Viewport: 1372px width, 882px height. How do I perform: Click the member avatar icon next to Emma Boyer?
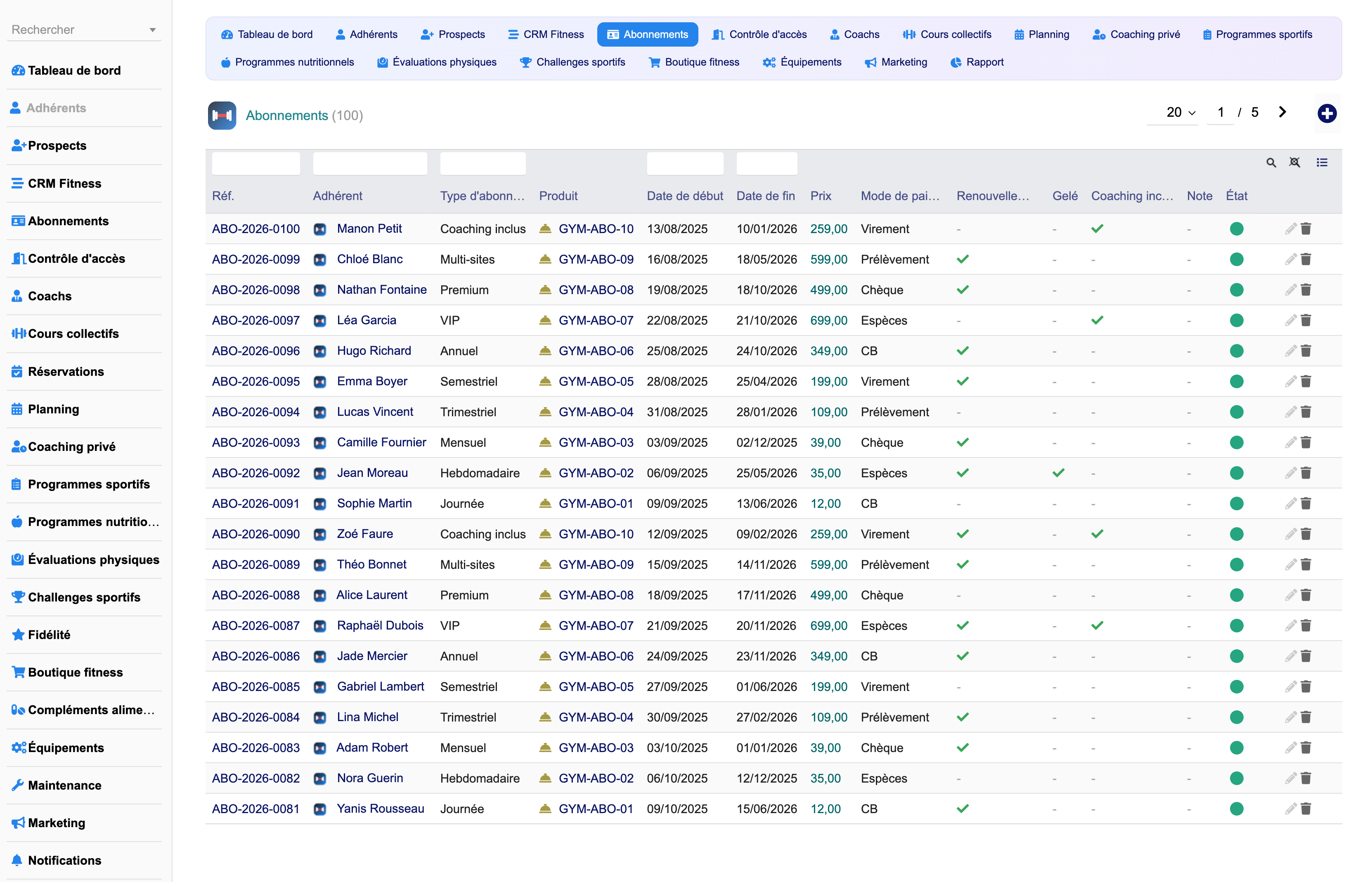click(x=319, y=382)
